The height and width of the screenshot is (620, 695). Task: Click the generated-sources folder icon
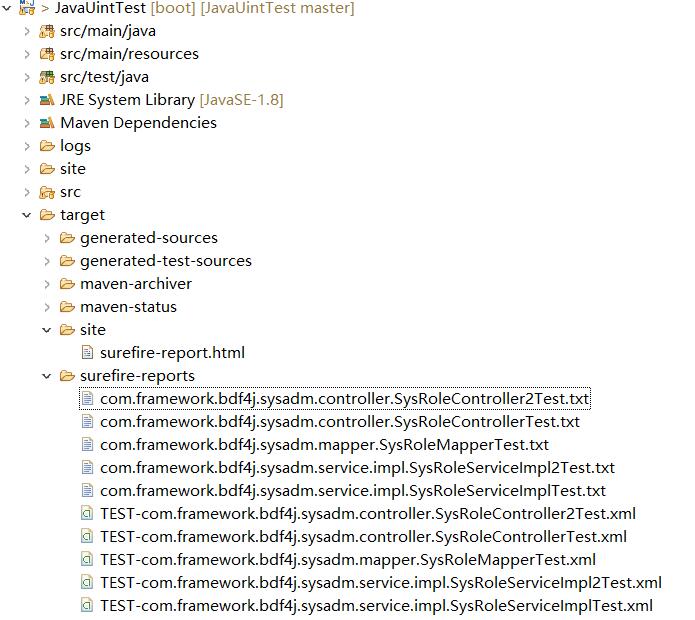point(67,238)
